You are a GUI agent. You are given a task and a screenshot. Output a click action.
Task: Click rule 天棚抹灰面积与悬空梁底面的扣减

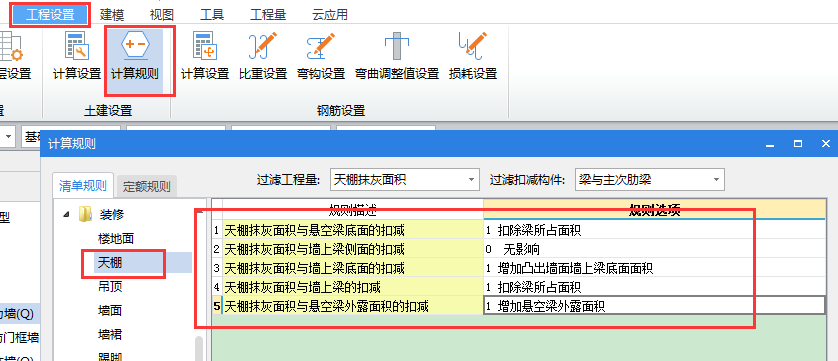353,231
